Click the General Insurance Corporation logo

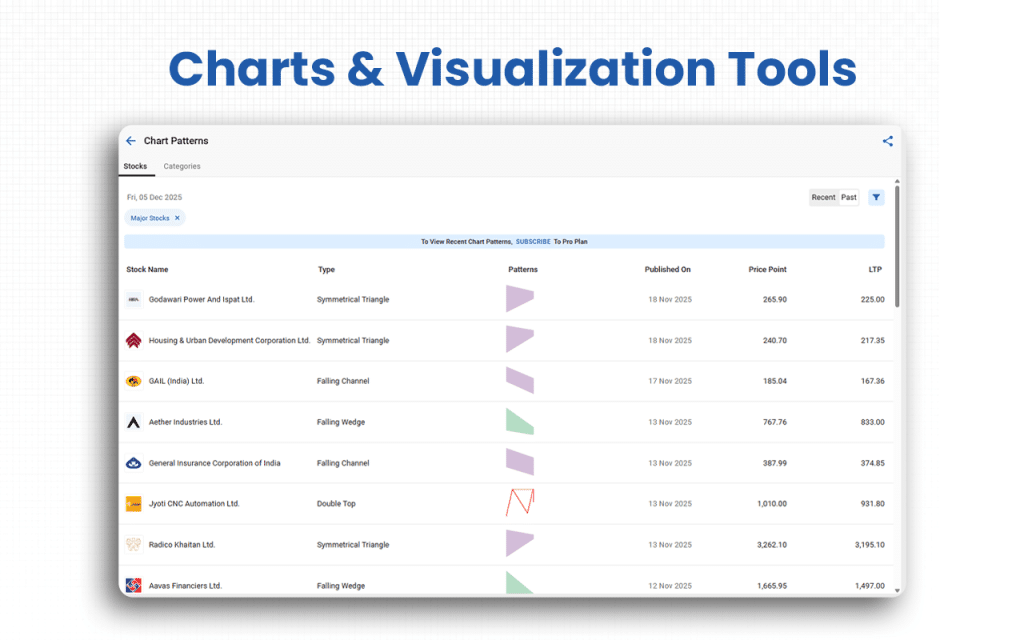coord(133,463)
